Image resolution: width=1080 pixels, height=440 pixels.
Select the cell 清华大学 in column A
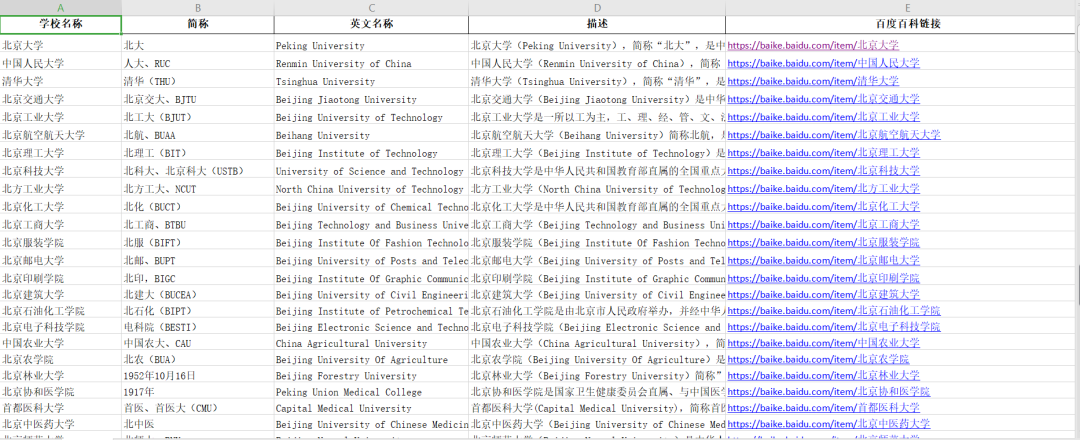point(61,81)
